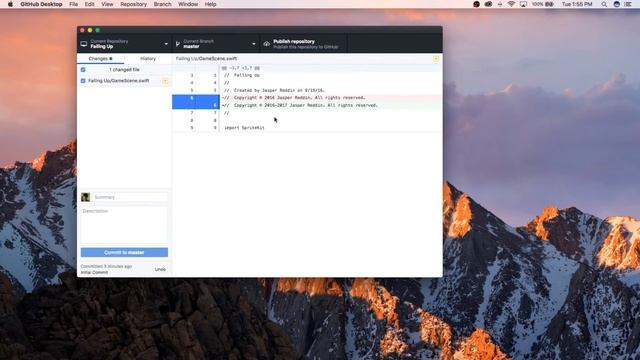Viewport: 640px width, 360px height.
Task: Click the Creative Cloud menu bar icon
Action: pos(488,4)
